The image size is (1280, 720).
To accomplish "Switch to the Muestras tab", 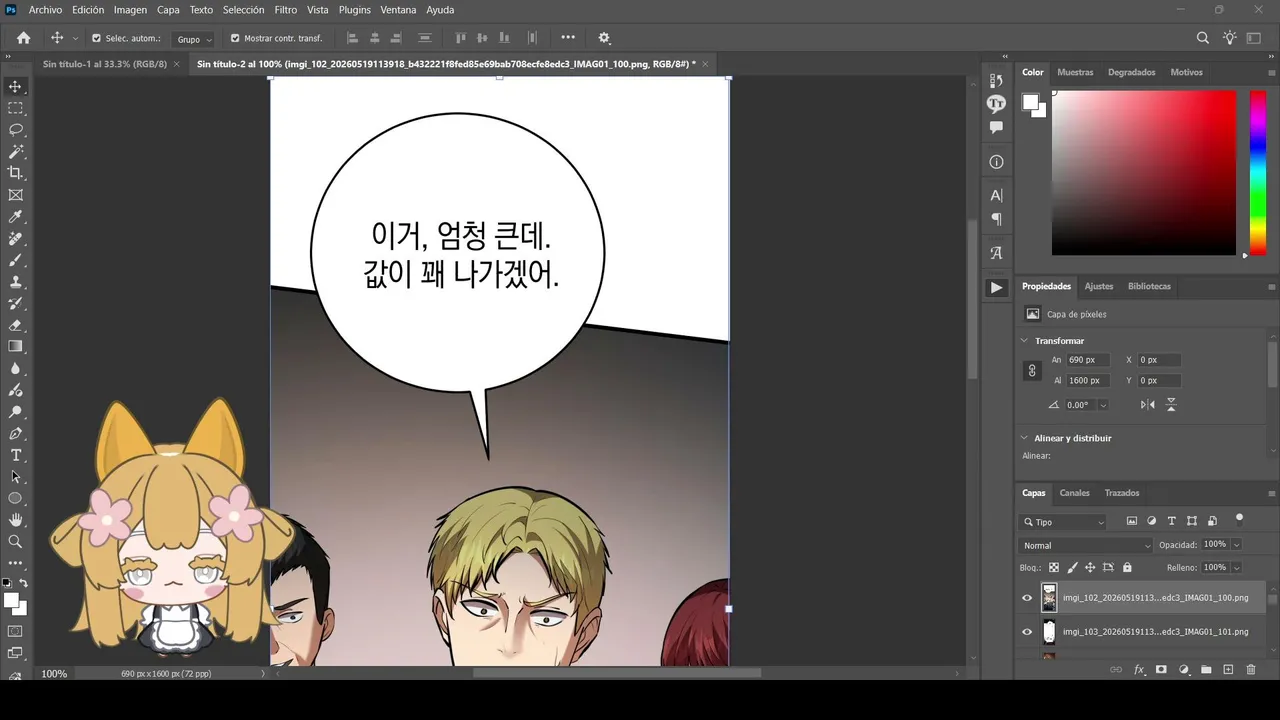I will coord(1075,72).
